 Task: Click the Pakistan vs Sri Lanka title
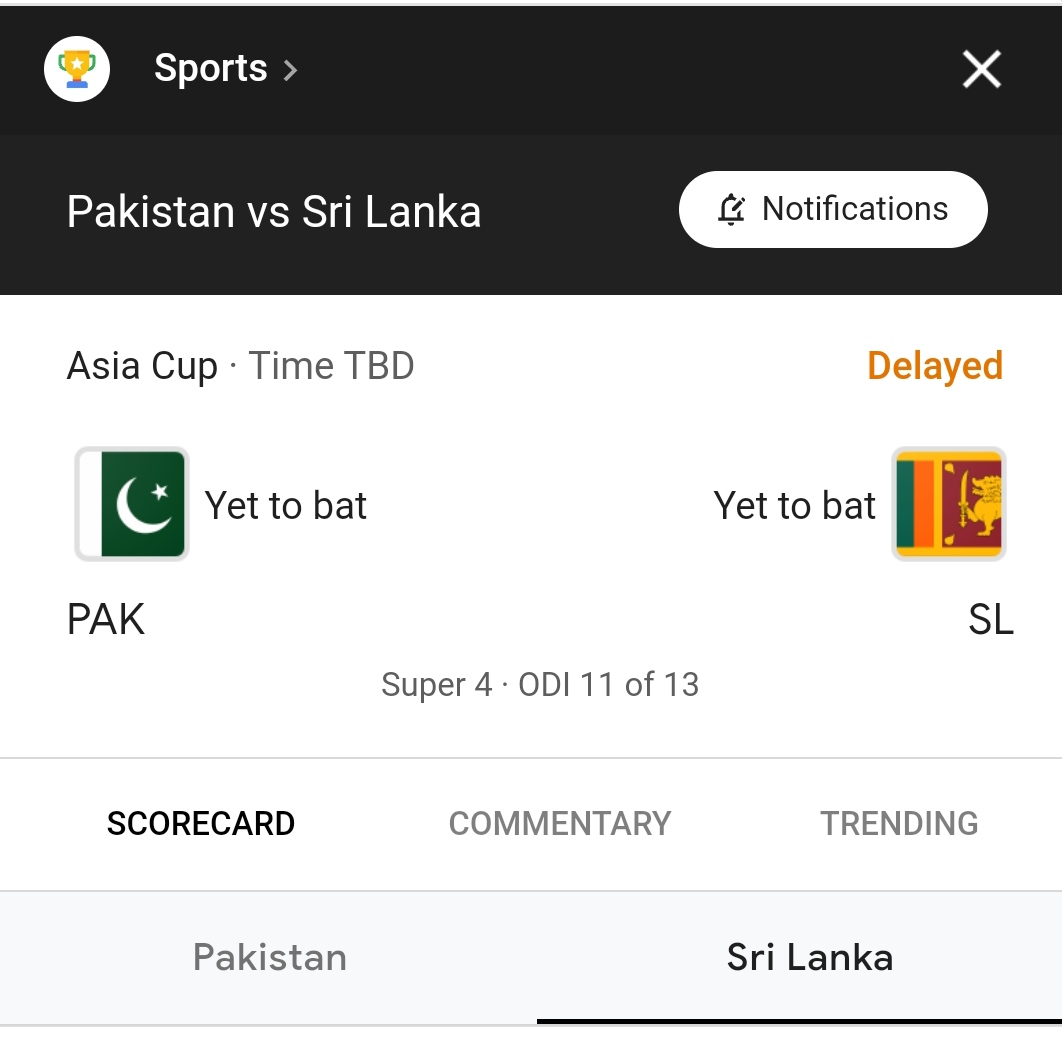(x=274, y=211)
